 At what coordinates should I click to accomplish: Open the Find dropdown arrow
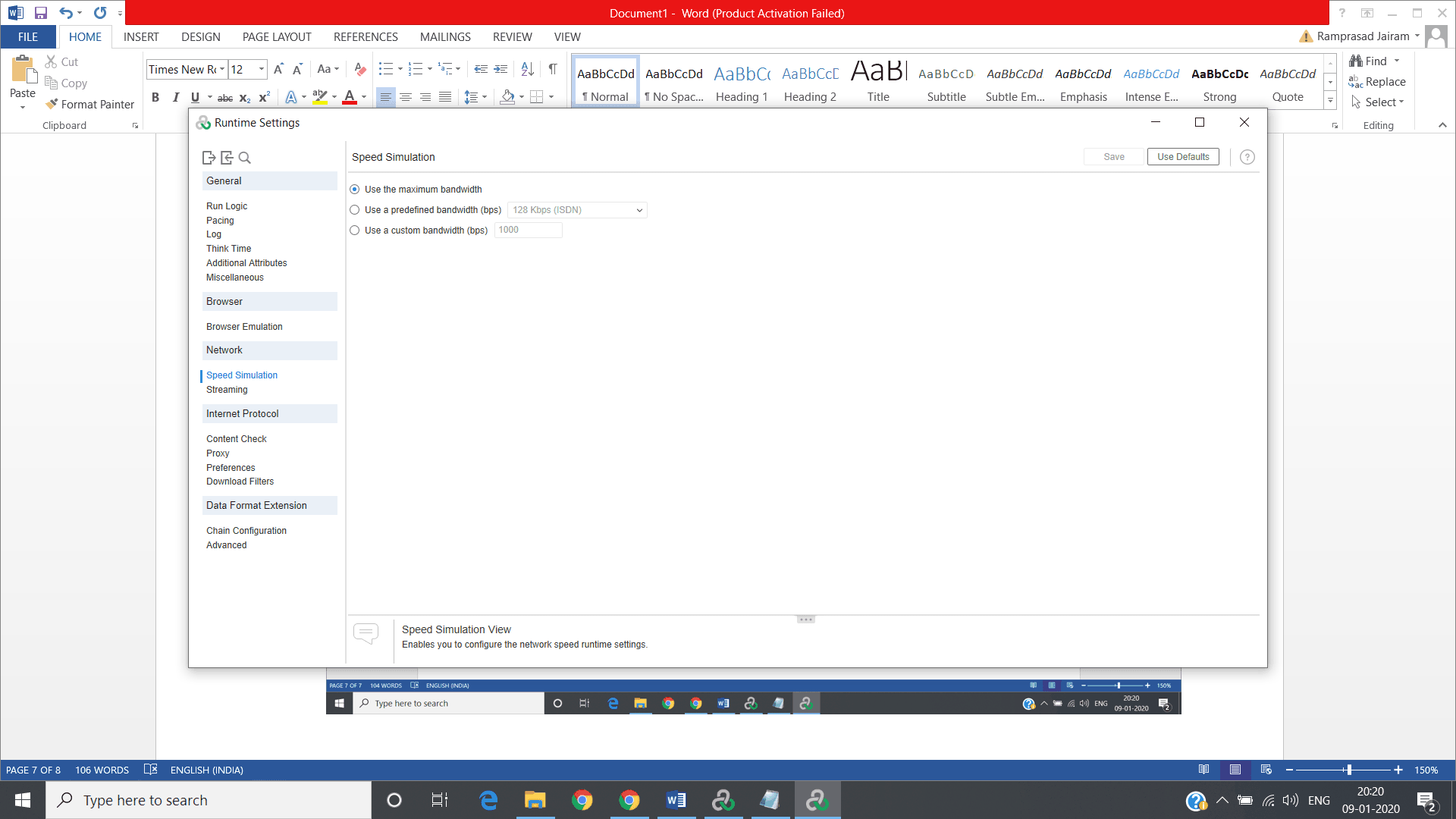1397,61
